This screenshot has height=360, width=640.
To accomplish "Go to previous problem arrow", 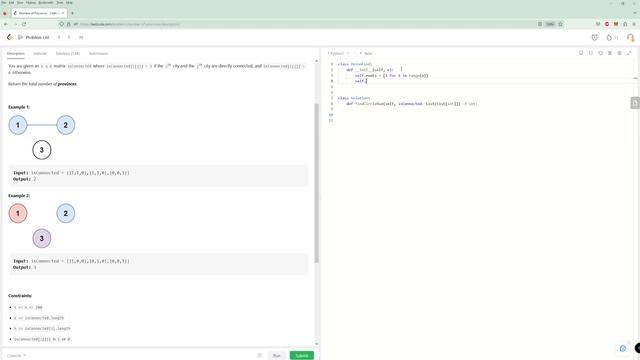I will tap(59, 37).
